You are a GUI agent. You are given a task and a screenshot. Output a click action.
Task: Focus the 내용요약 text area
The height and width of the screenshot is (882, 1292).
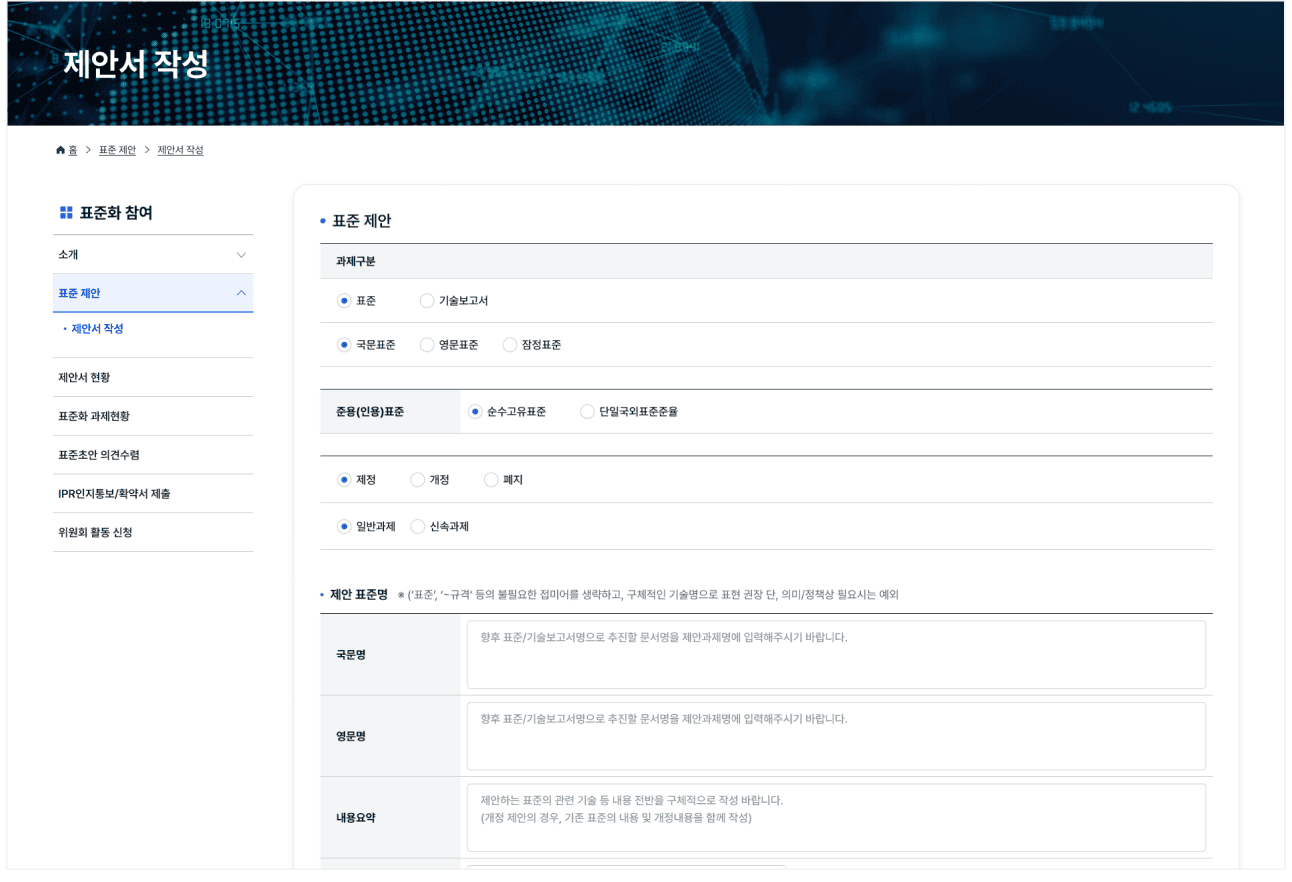pyautogui.click(x=835, y=818)
